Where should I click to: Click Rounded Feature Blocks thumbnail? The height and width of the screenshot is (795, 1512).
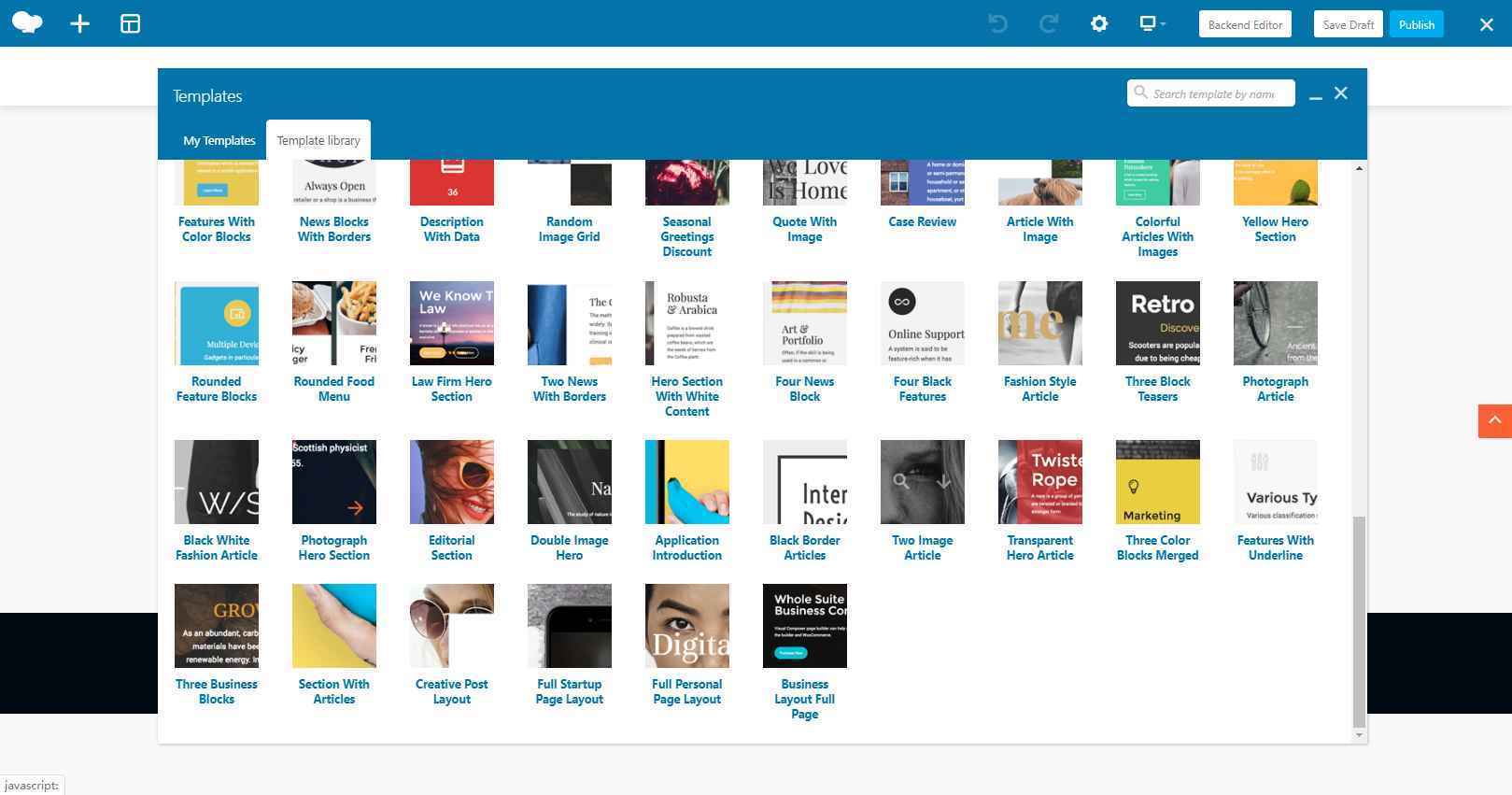tap(217, 323)
